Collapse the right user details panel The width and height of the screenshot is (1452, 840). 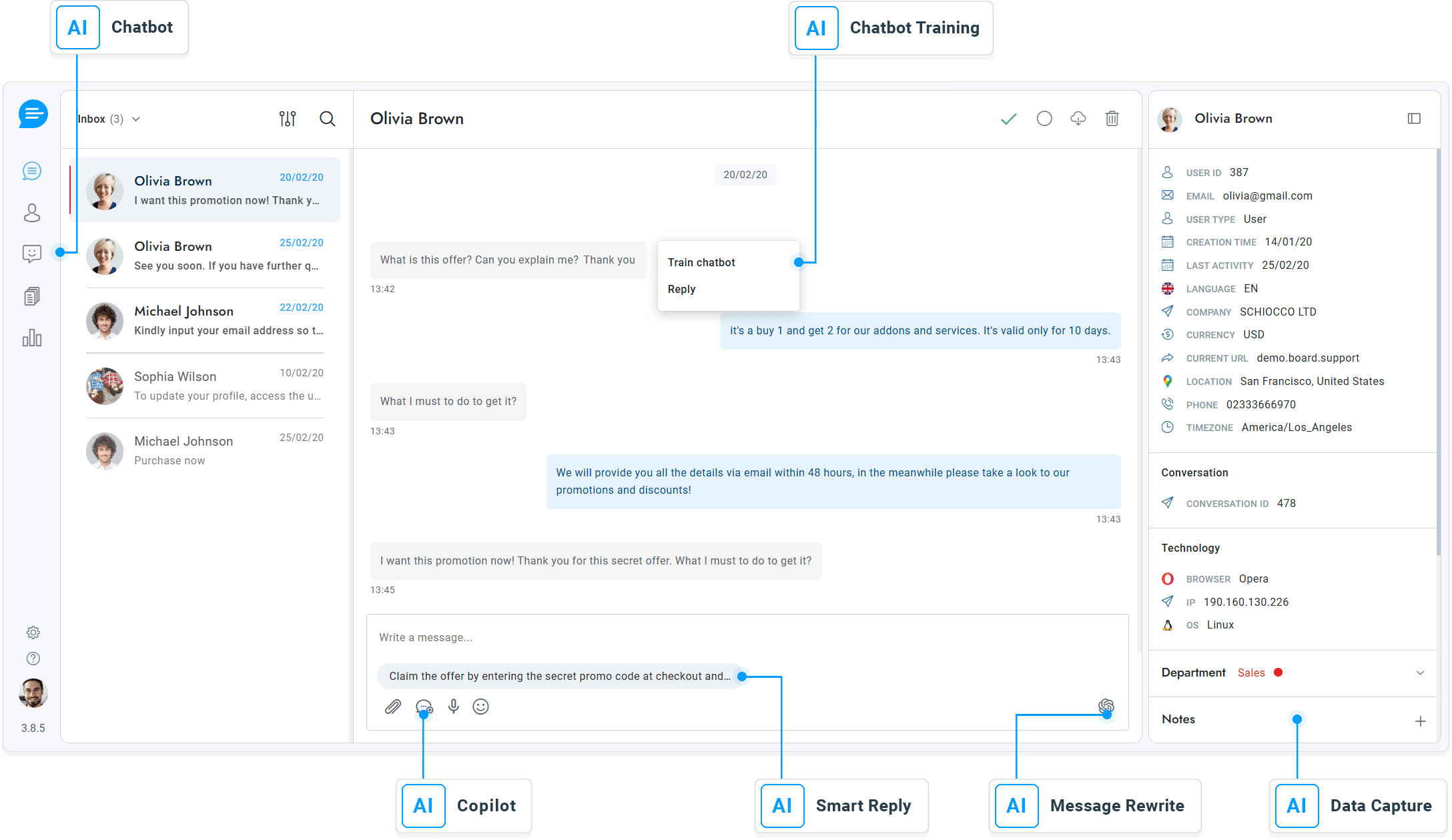1414,118
